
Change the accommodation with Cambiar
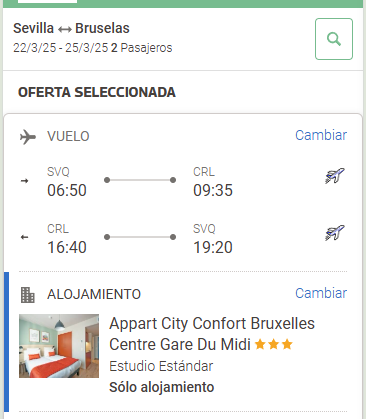[x=321, y=293]
